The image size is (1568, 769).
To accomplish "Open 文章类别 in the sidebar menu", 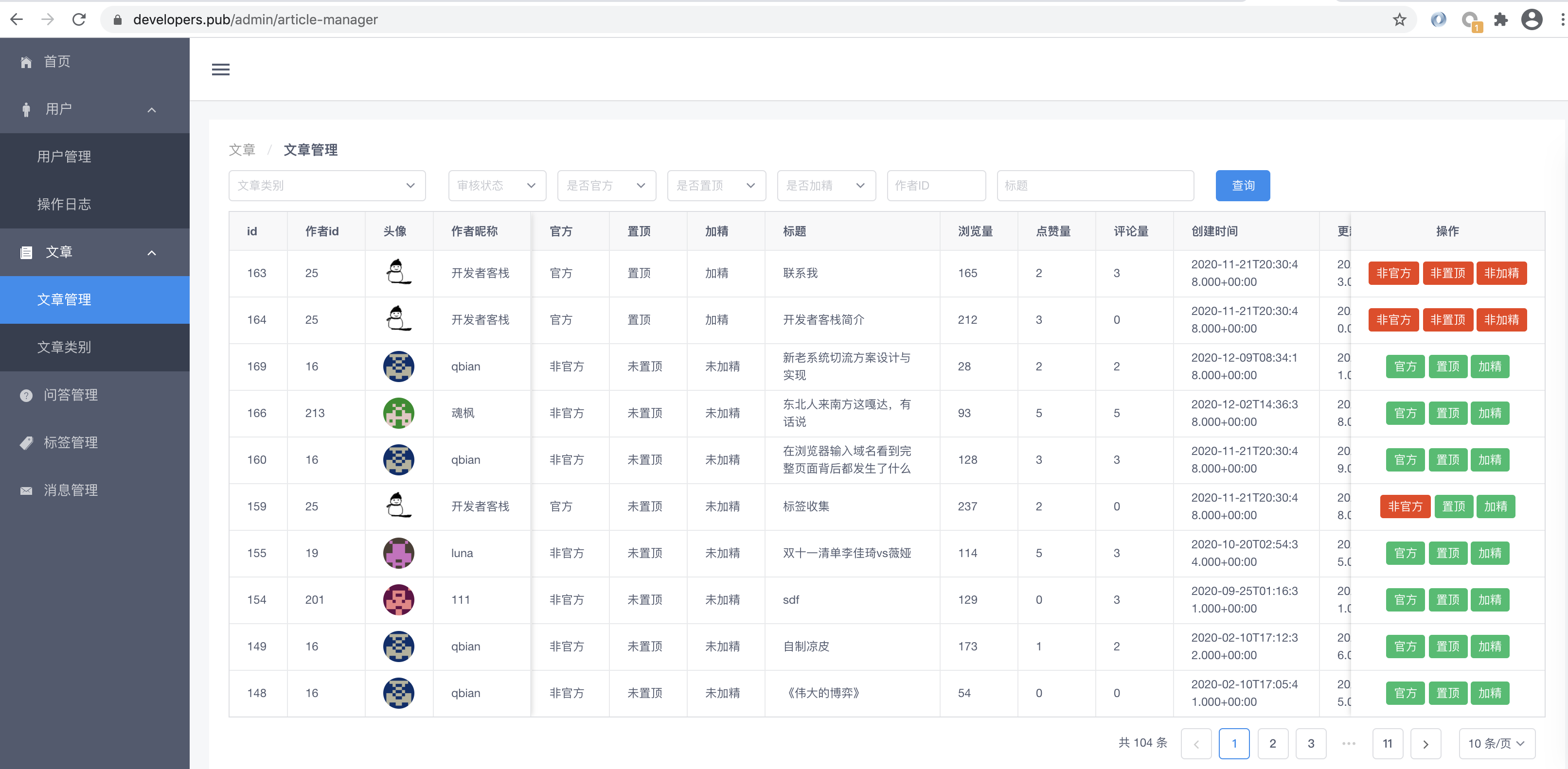I will click(x=64, y=348).
